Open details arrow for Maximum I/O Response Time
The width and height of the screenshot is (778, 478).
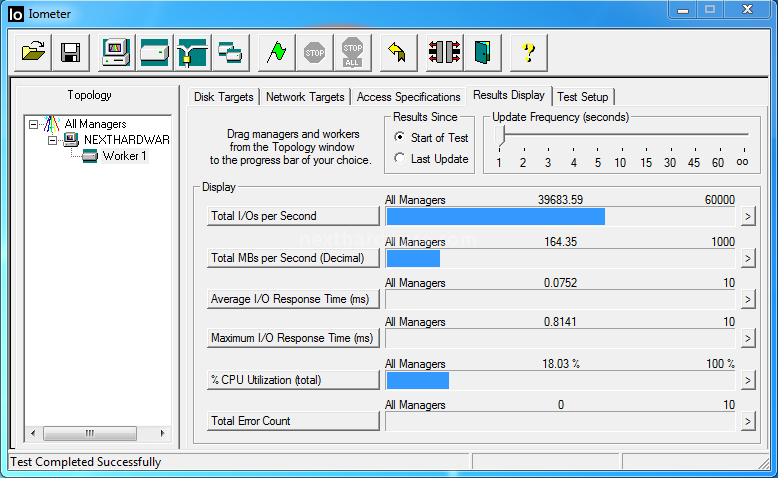pos(748,339)
